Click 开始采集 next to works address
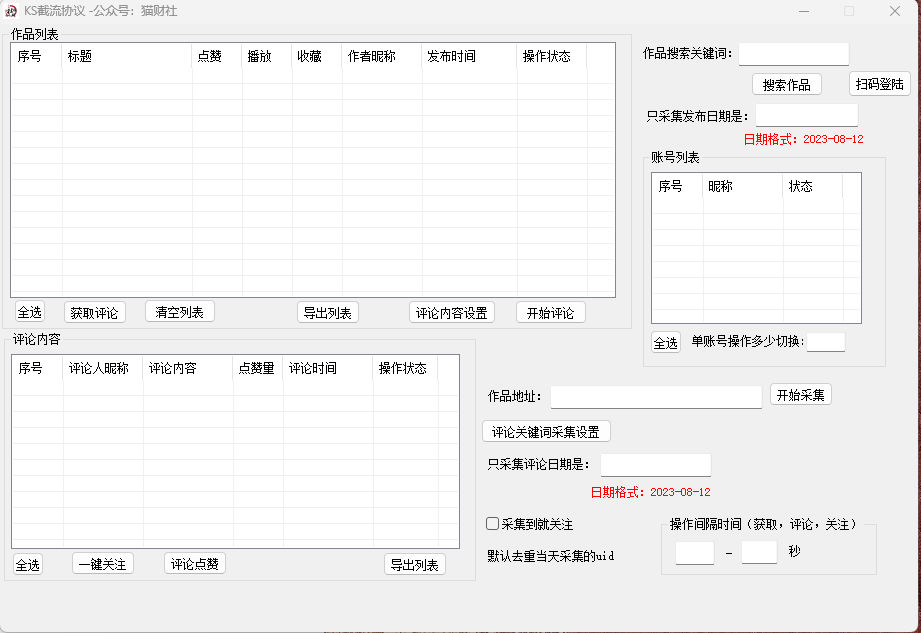921x633 pixels. pyautogui.click(x=800, y=395)
